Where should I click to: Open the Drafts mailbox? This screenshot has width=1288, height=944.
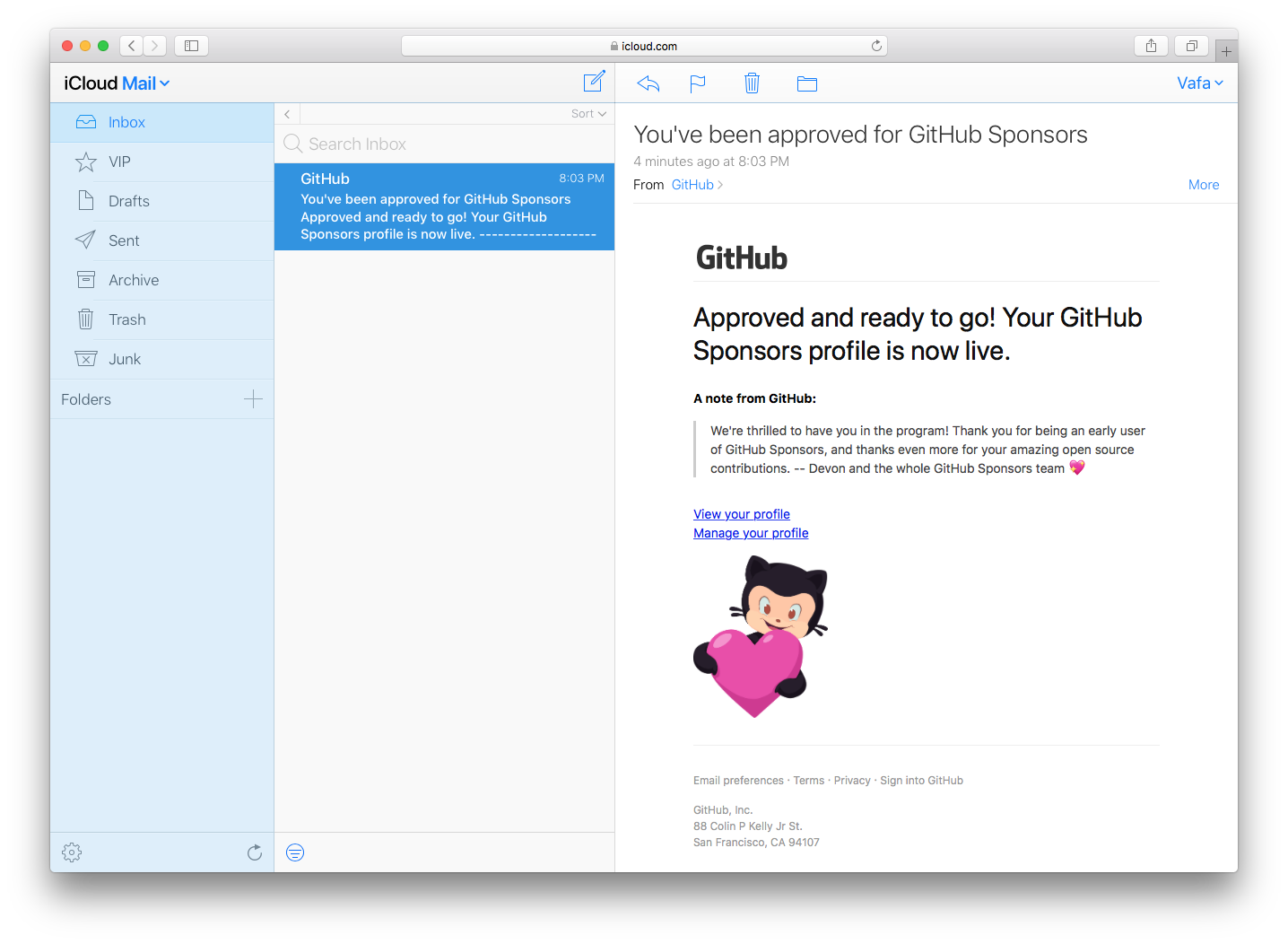(161, 201)
